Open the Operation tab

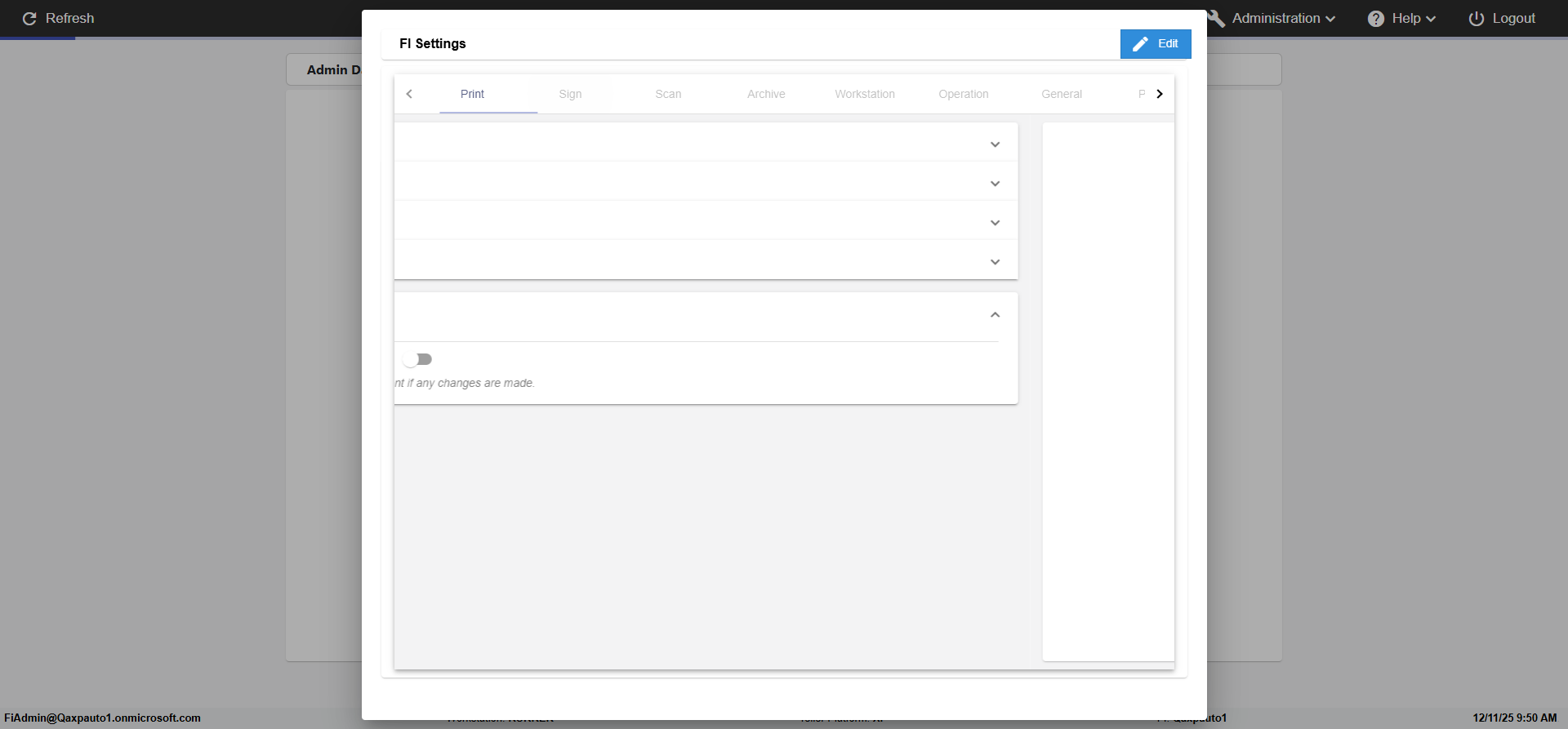[963, 94]
